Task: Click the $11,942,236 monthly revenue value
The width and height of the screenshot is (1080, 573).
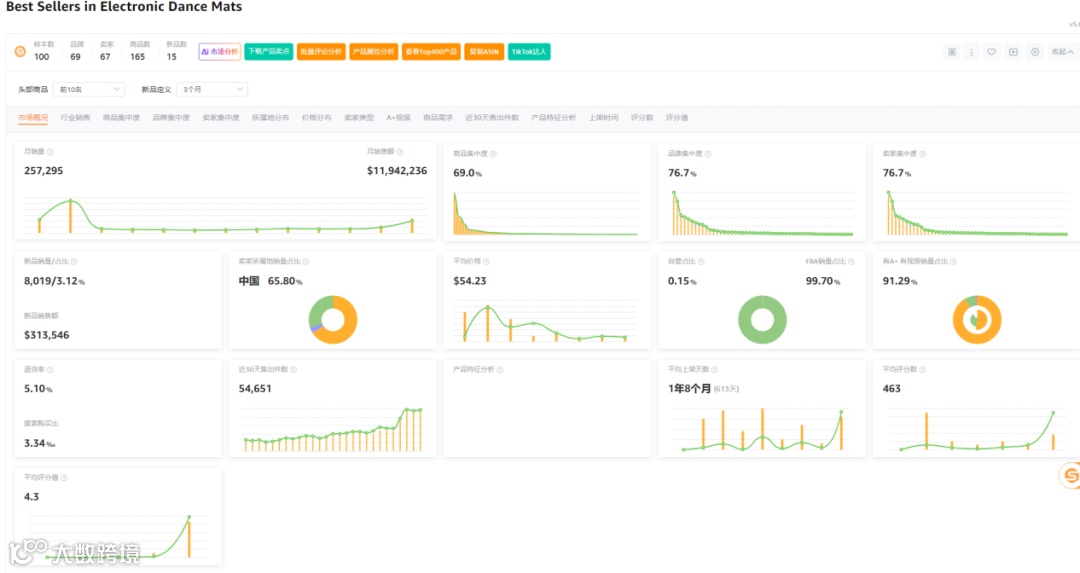Action: [x=397, y=171]
